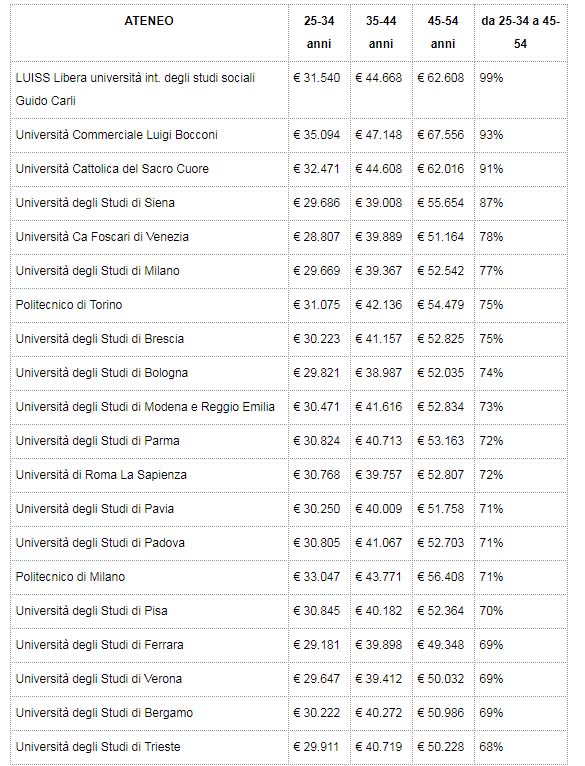Click the € 40.719 Trieste salary cell
The width and height of the screenshot is (585, 766).
(x=379, y=747)
